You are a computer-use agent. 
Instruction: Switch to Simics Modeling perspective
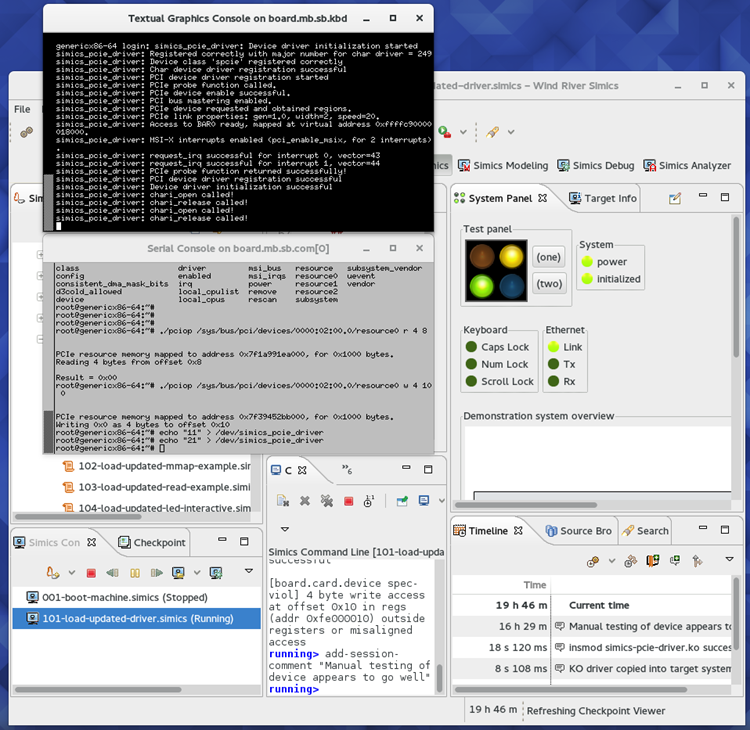click(503, 166)
